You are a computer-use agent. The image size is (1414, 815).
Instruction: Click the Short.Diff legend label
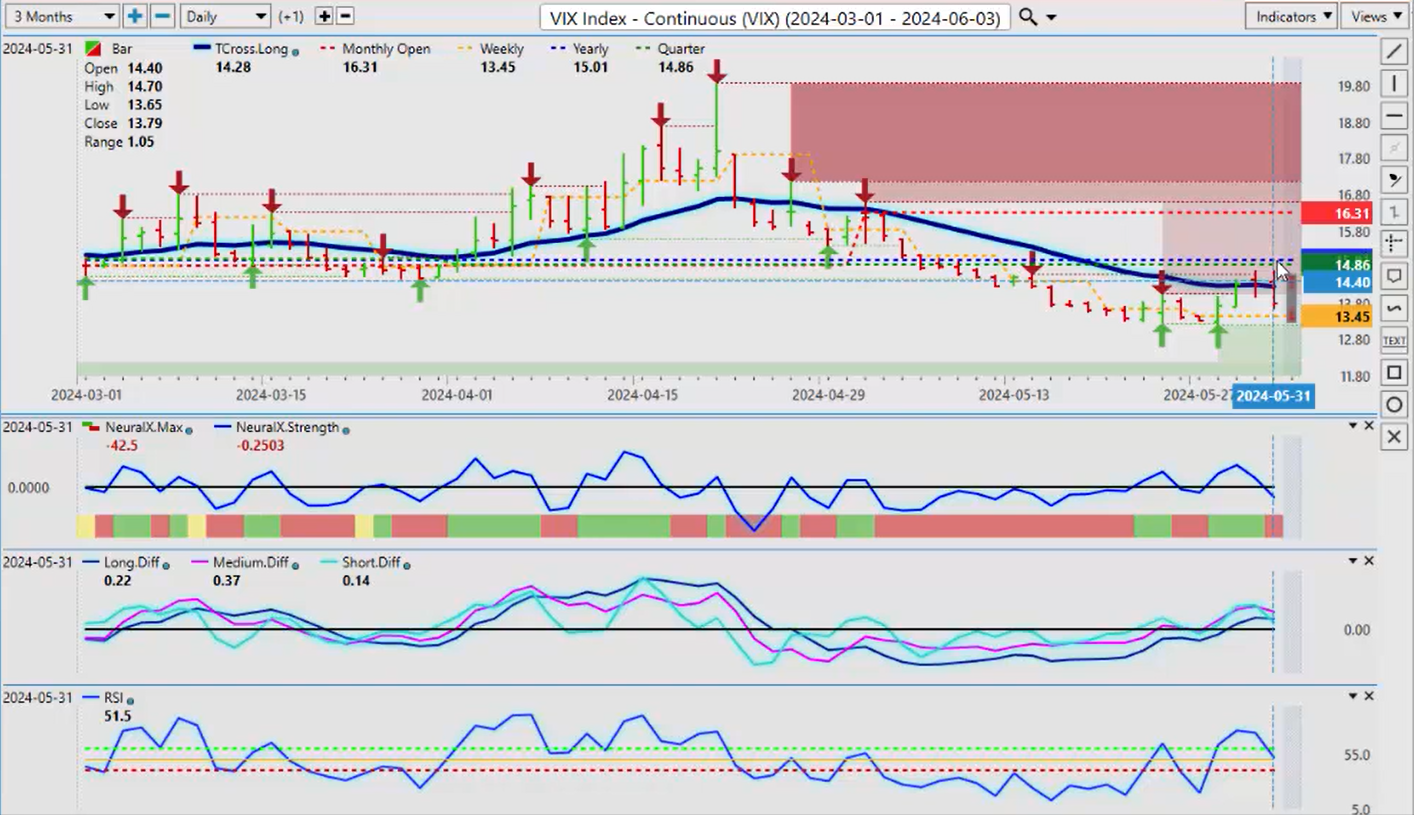371,563
